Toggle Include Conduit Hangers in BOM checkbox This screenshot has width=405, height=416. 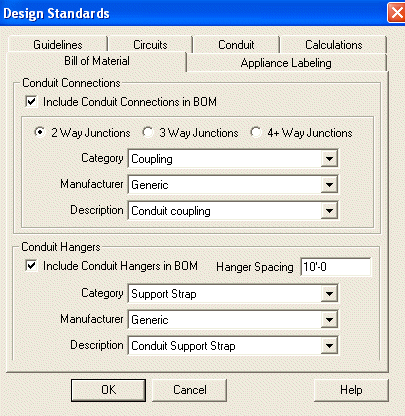pos(31,266)
